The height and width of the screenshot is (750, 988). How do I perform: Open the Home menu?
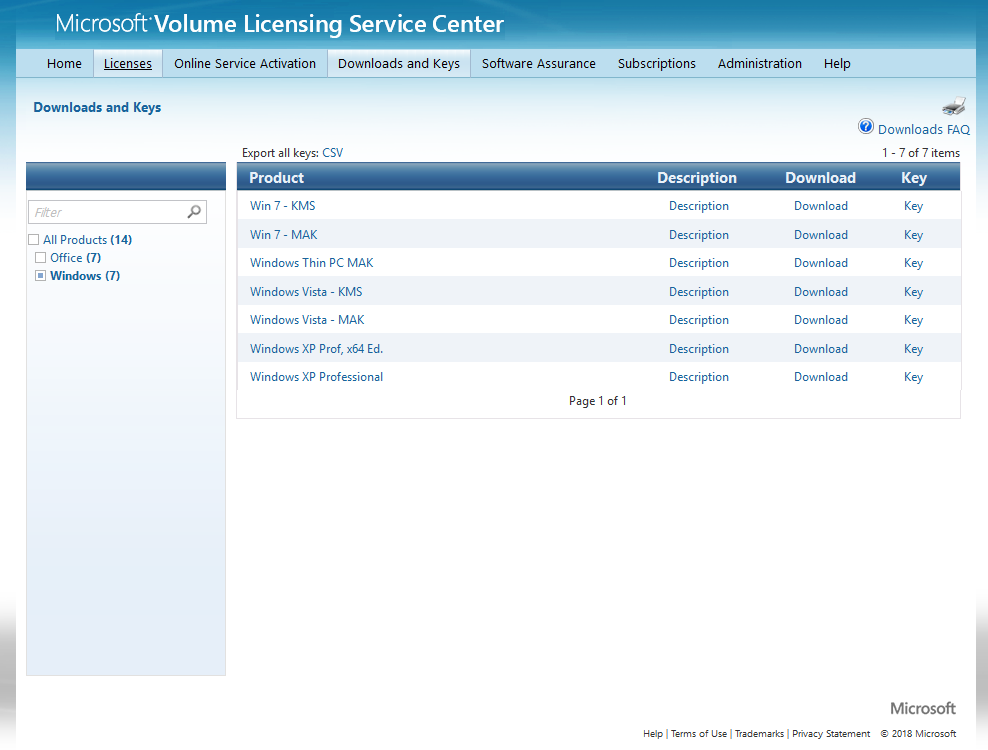(64, 64)
